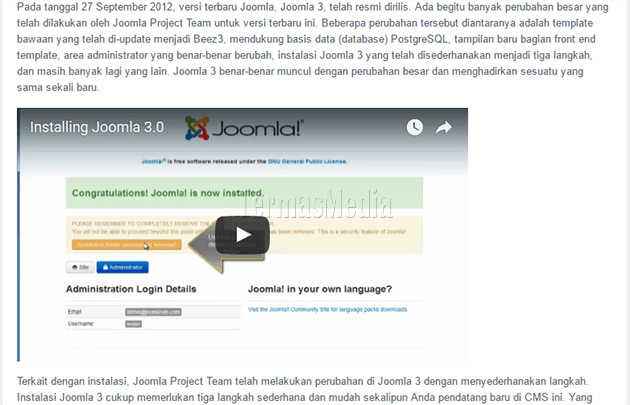The image size is (630, 405).
Task: Click the paragraph starting 'Pada tanggal 27 September 2012'
Action: tap(313, 47)
